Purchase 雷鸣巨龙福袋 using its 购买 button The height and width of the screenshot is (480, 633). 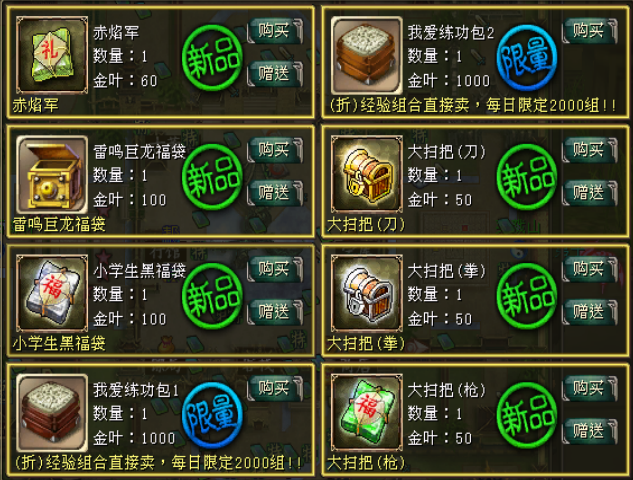(x=275, y=150)
